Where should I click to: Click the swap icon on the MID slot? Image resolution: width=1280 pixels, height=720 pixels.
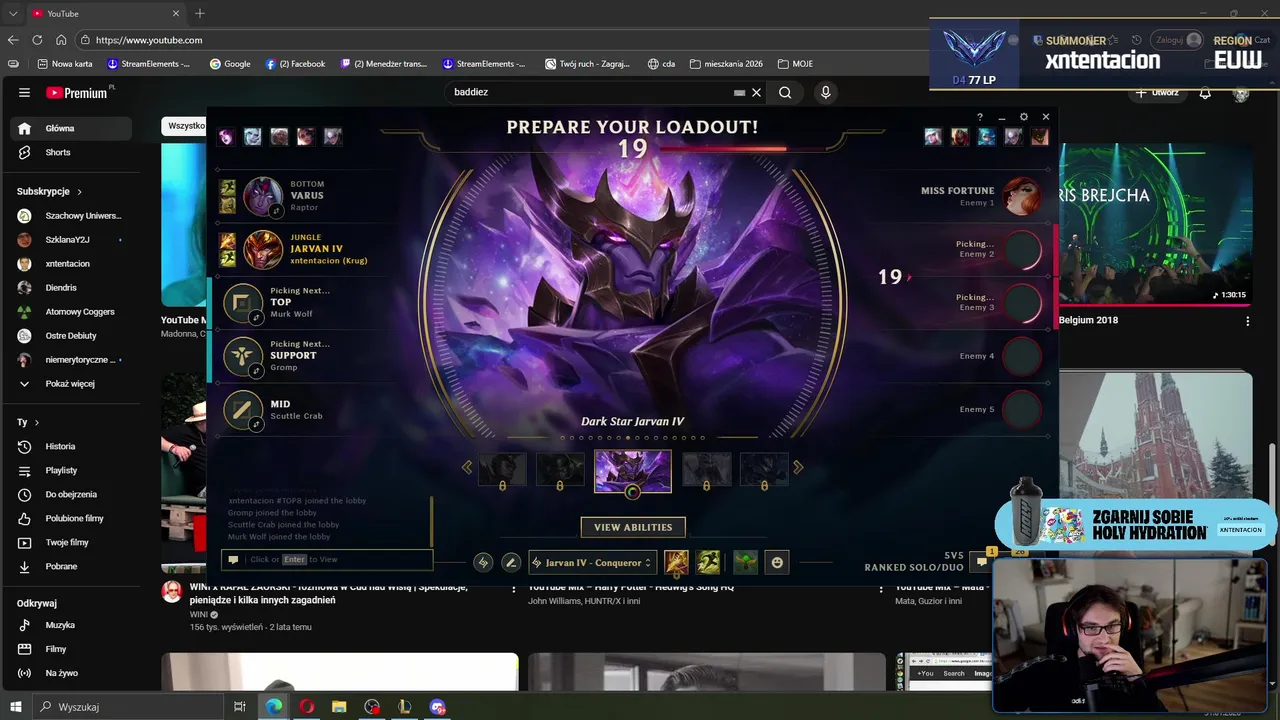click(x=256, y=424)
